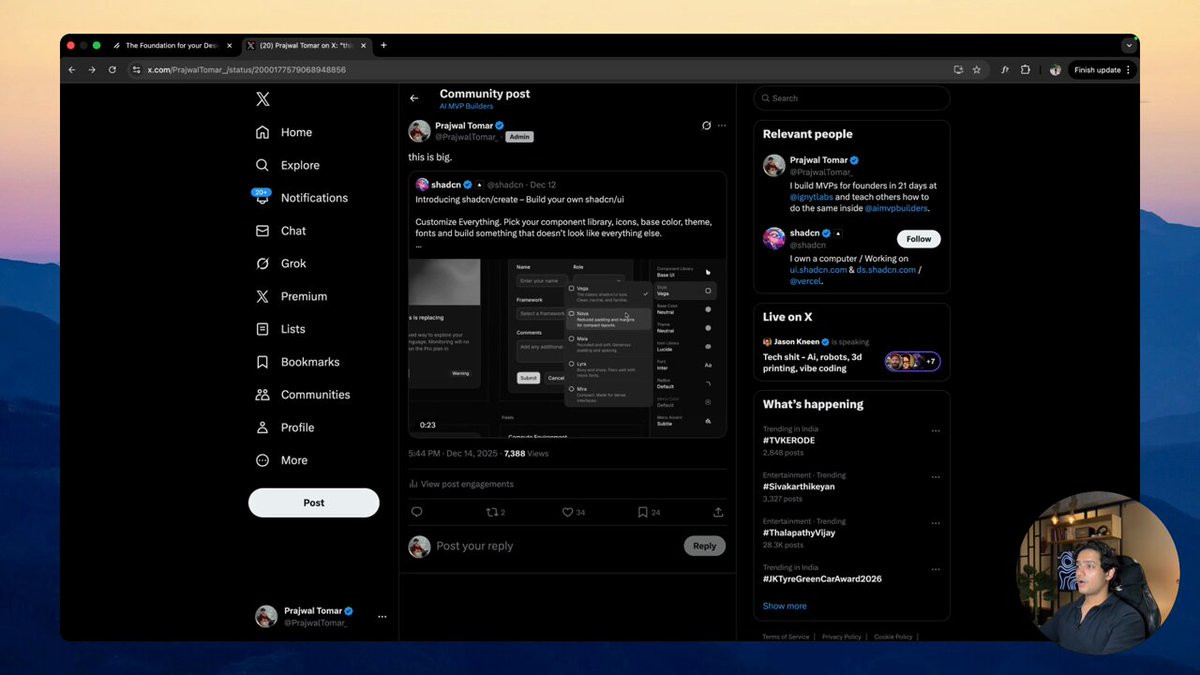Reload the page
The height and width of the screenshot is (675, 1200).
click(112, 70)
